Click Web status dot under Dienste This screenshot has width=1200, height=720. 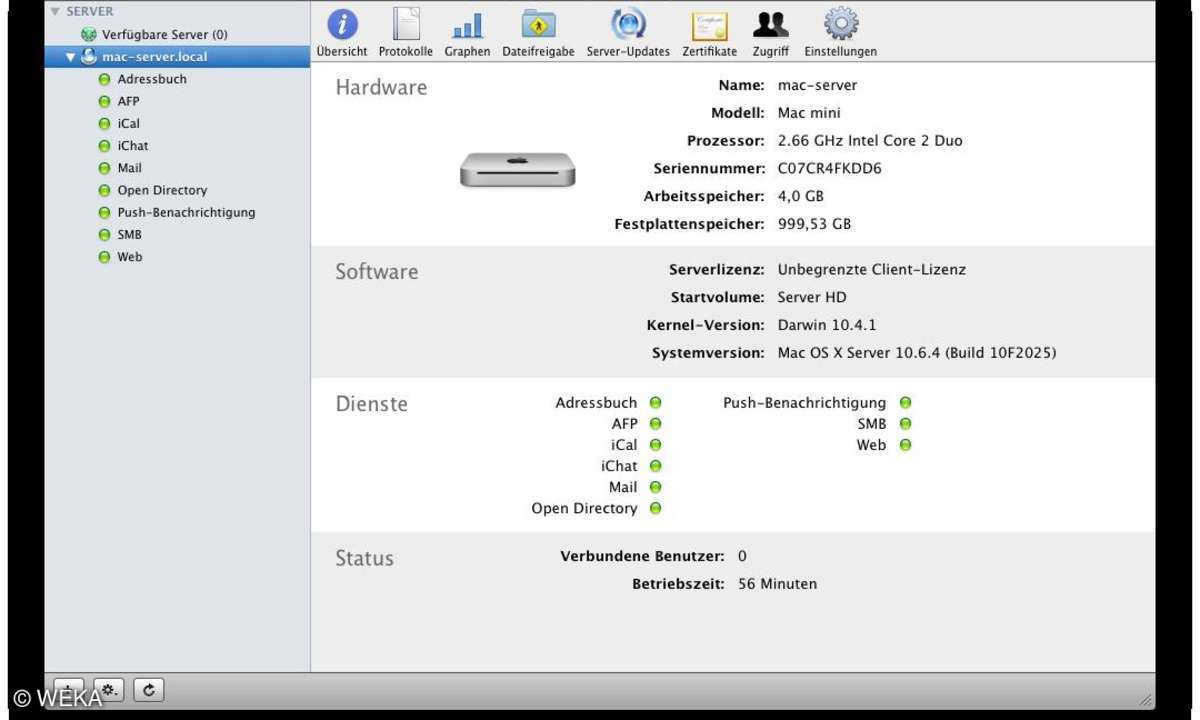pos(905,445)
